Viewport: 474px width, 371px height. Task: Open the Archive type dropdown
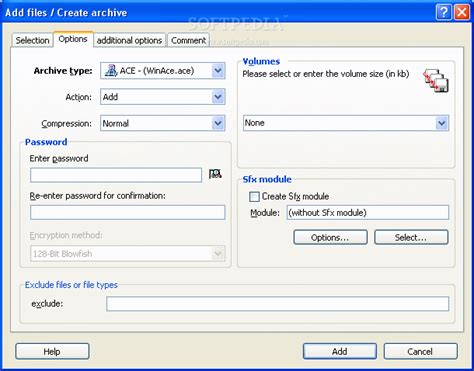click(163, 71)
